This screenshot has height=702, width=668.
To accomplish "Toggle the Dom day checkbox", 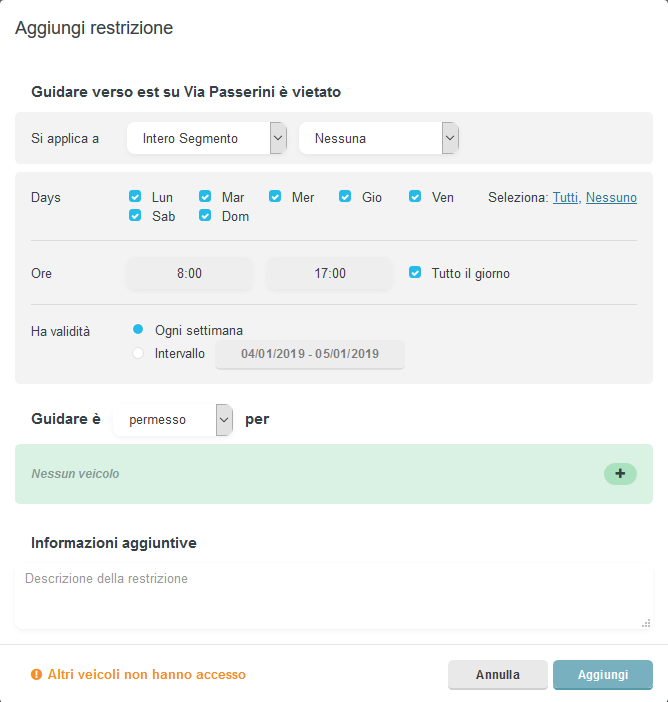I will (x=205, y=216).
